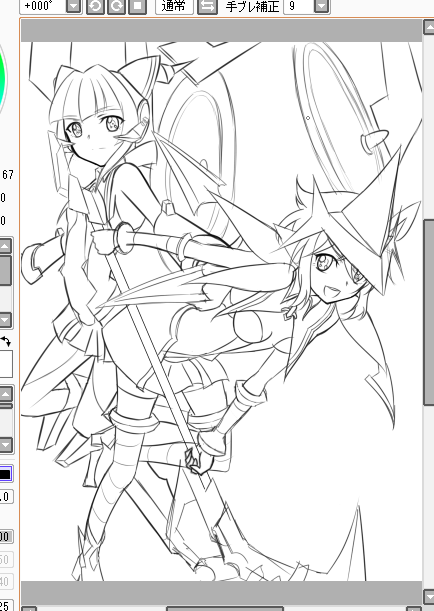Click the lower left panel scroll-up arrow
The height and width of the screenshot is (611, 434).
tap(5, 394)
